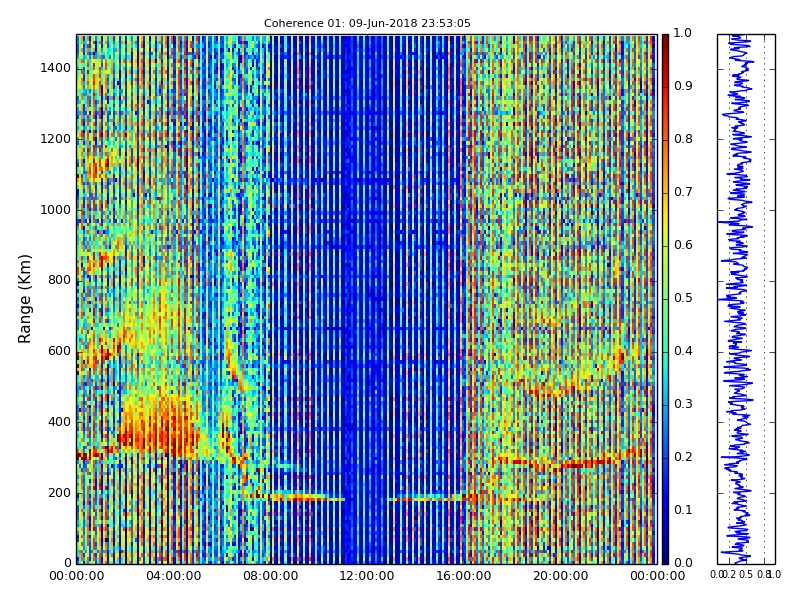
Task: Click the 08:00:00 time axis label
Action: pyautogui.click(x=270, y=577)
